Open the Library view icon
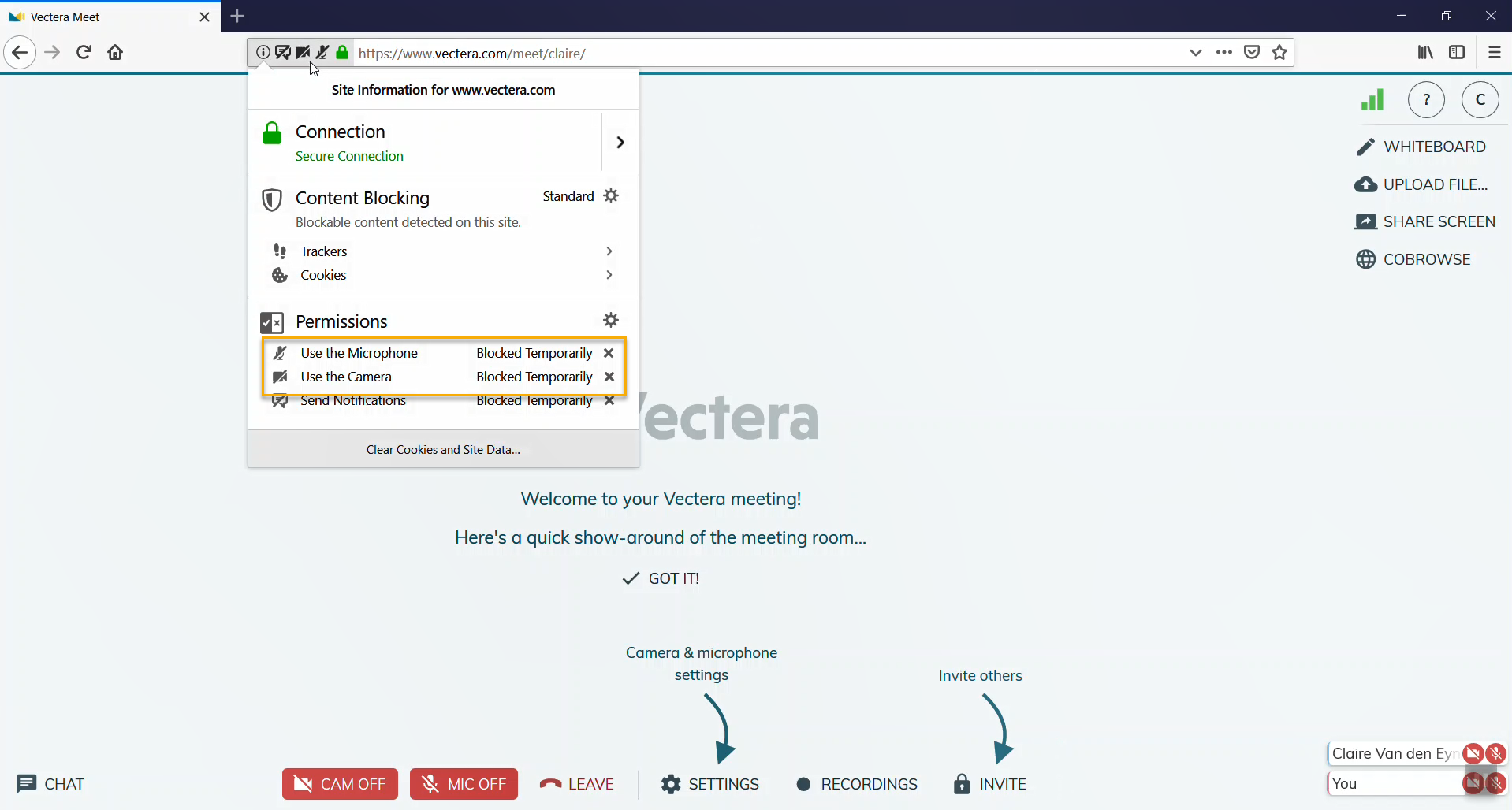The image size is (1512, 810). [1425, 53]
